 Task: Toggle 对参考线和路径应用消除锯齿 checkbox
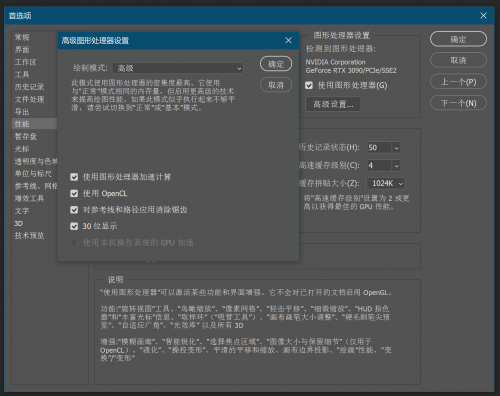[x=74, y=210]
